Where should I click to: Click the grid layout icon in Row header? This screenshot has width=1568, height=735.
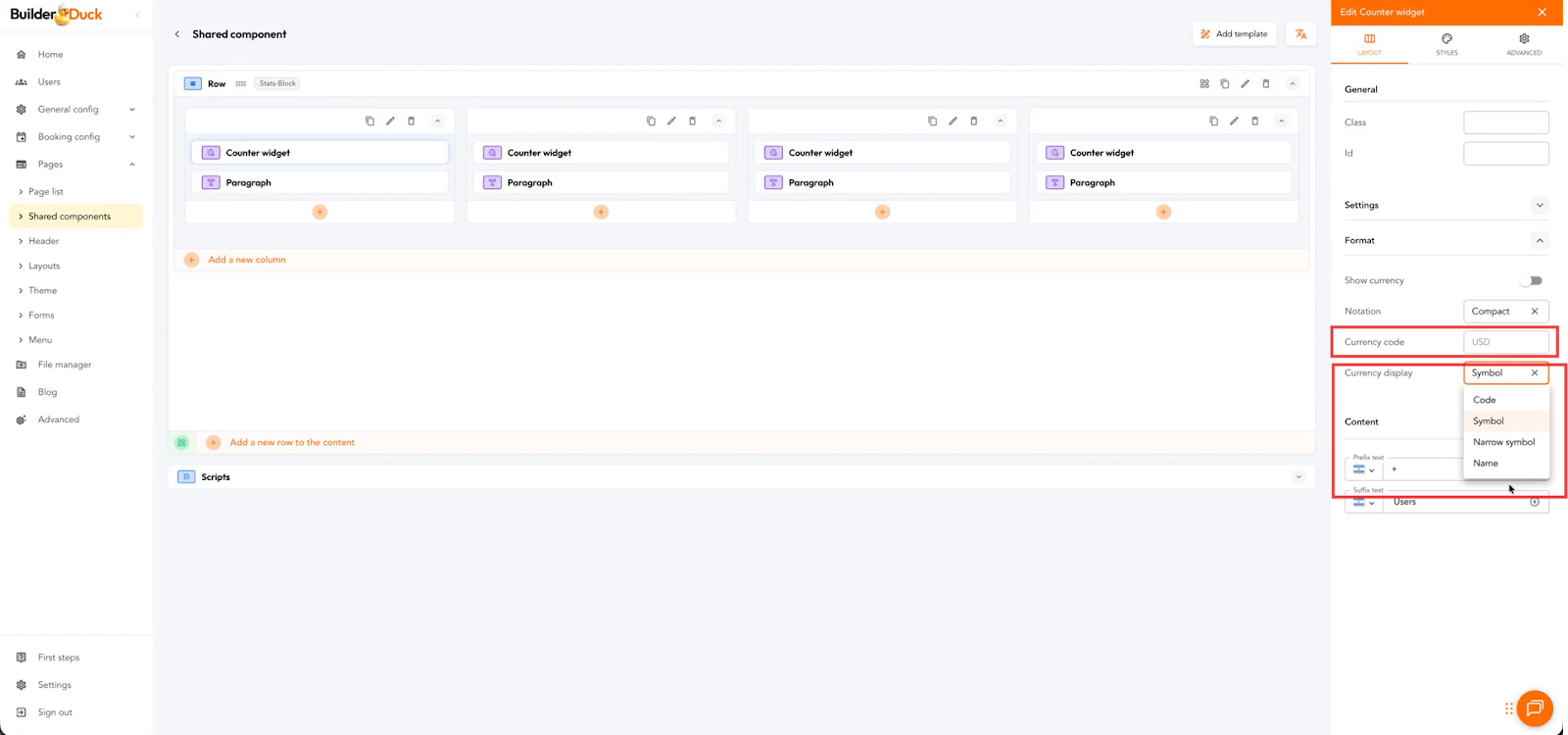1204,84
